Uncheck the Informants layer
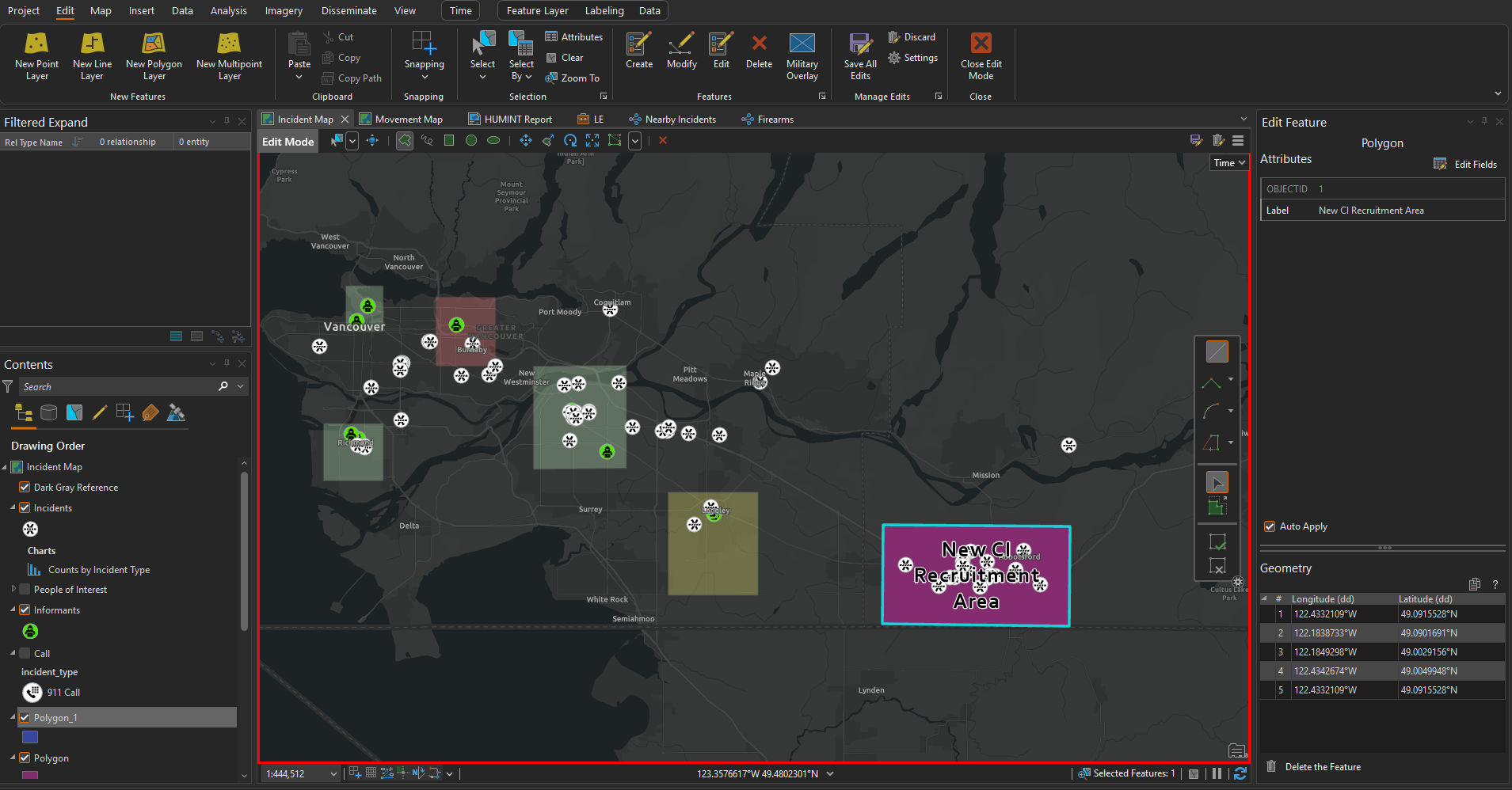Image resolution: width=1512 pixels, height=790 pixels. pos(25,610)
